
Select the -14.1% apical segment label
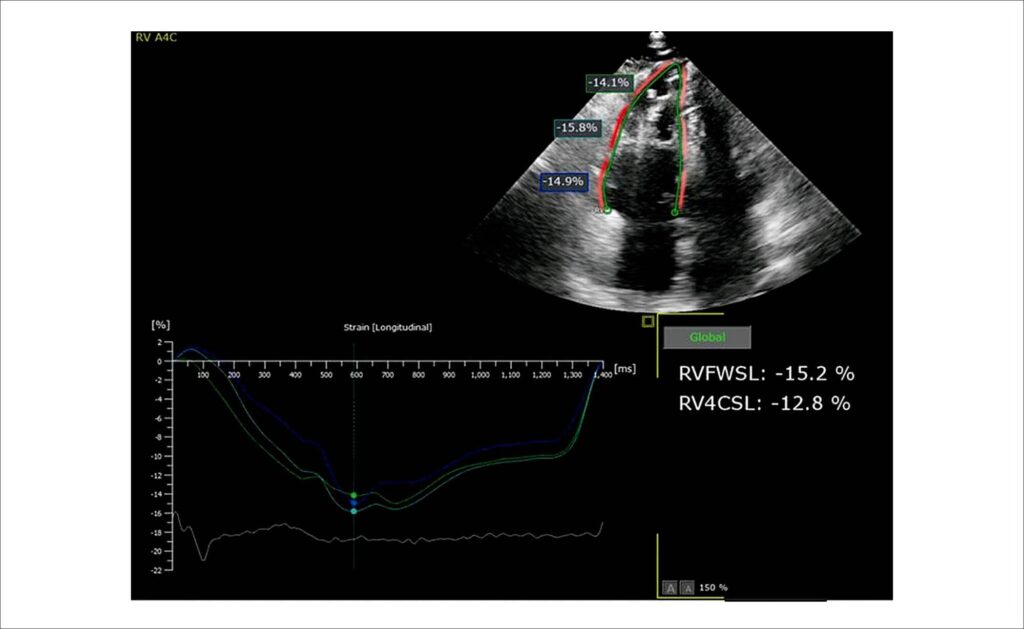click(x=608, y=82)
